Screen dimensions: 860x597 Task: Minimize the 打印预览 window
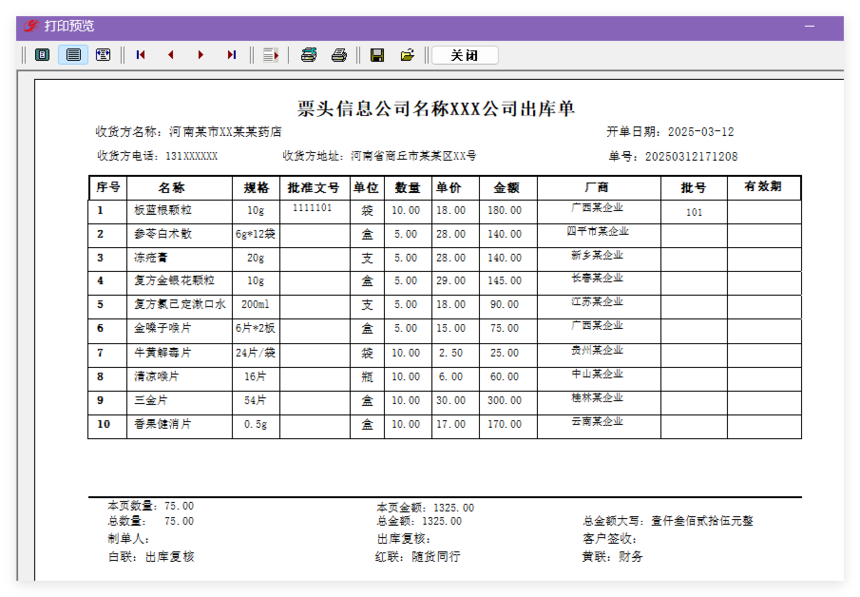click(810, 26)
